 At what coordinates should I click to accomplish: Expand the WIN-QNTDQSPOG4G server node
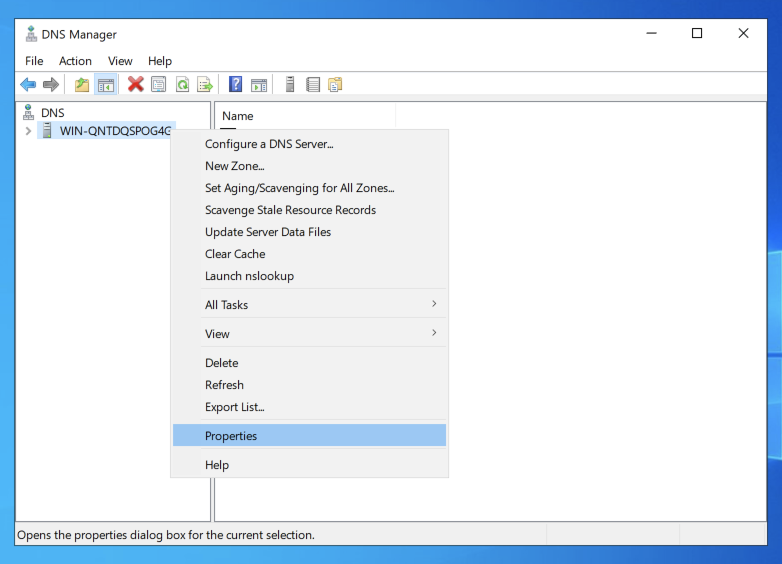[27, 131]
